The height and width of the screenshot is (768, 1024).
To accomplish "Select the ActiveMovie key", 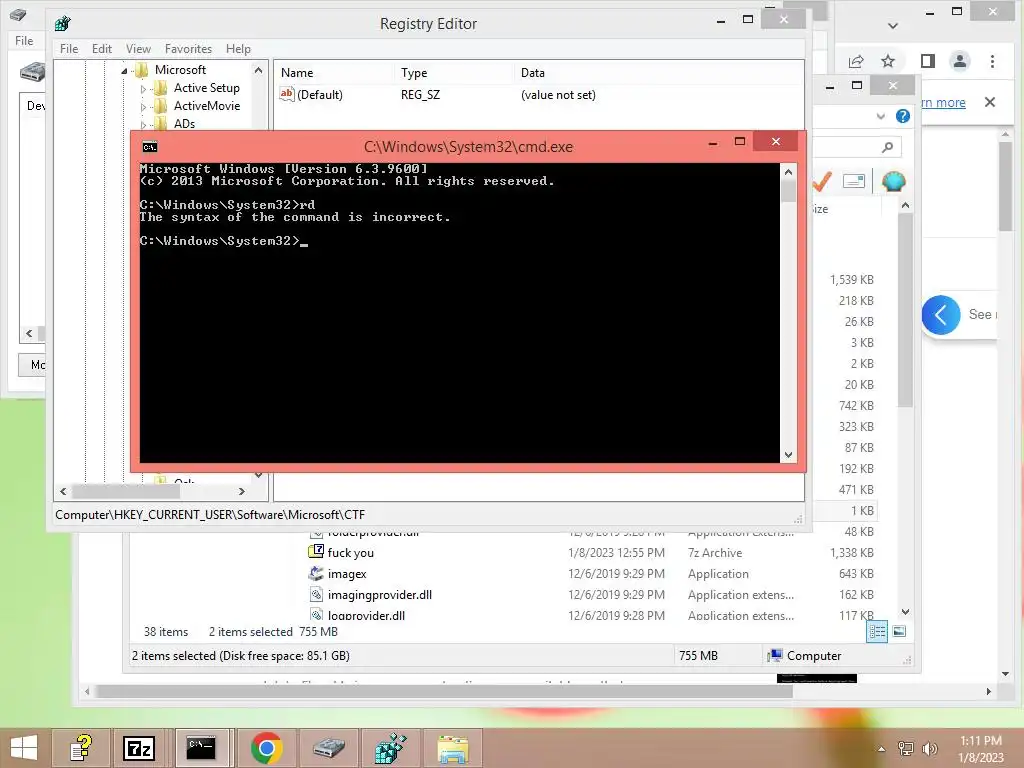I will tap(206, 106).
